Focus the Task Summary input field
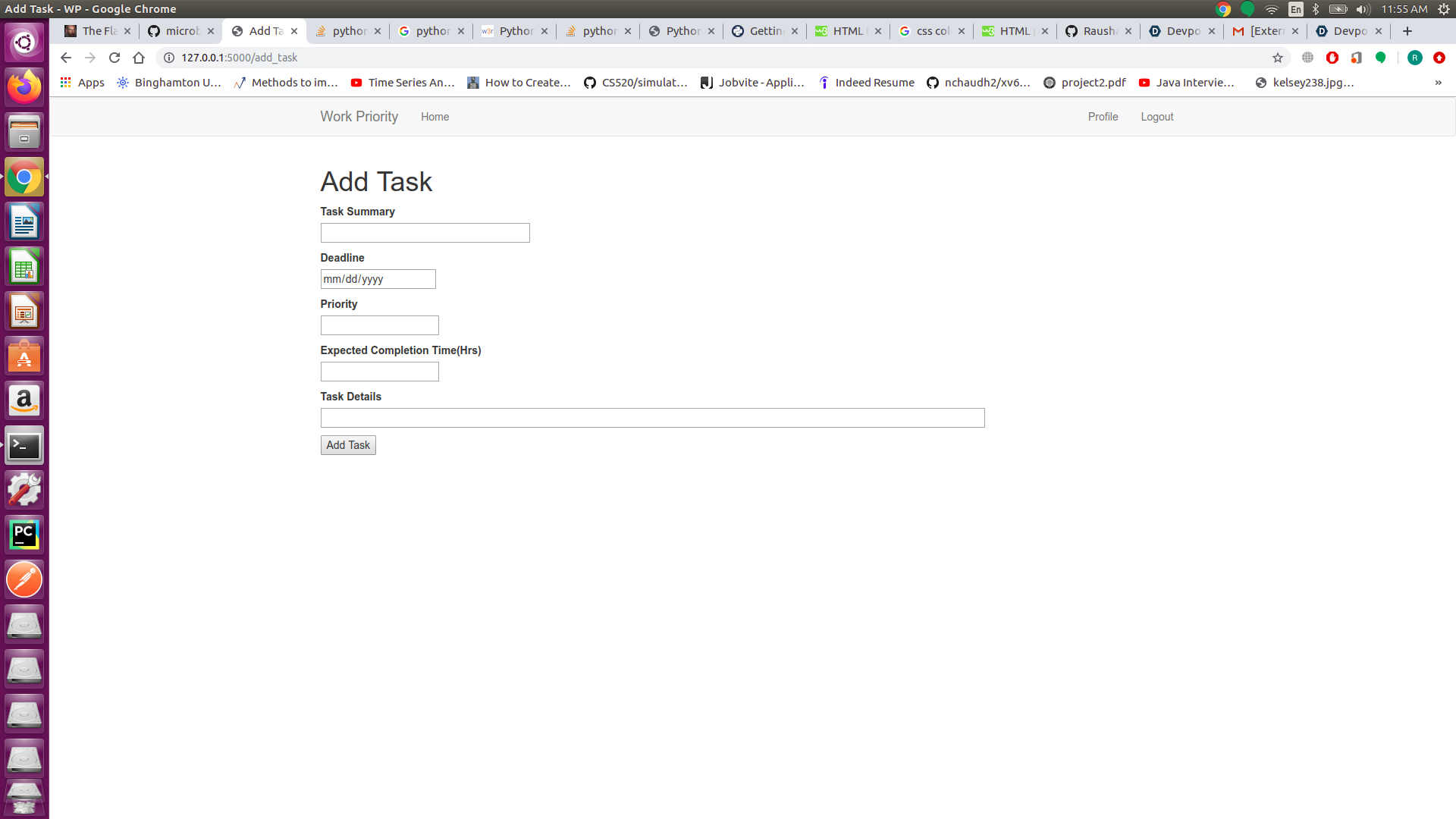This screenshot has width=1456, height=819. [425, 233]
